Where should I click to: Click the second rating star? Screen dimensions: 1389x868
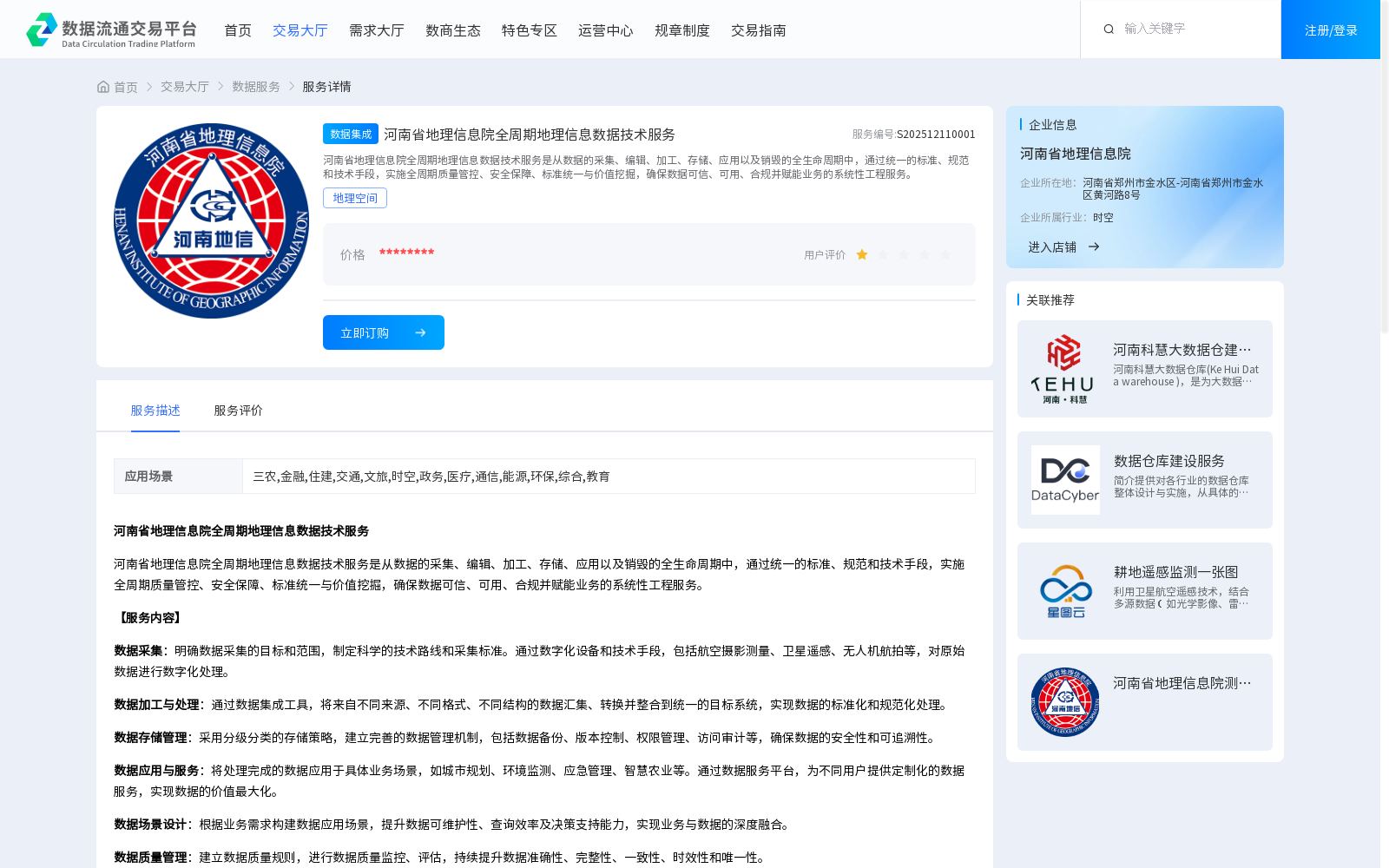[x=883, y=254]
